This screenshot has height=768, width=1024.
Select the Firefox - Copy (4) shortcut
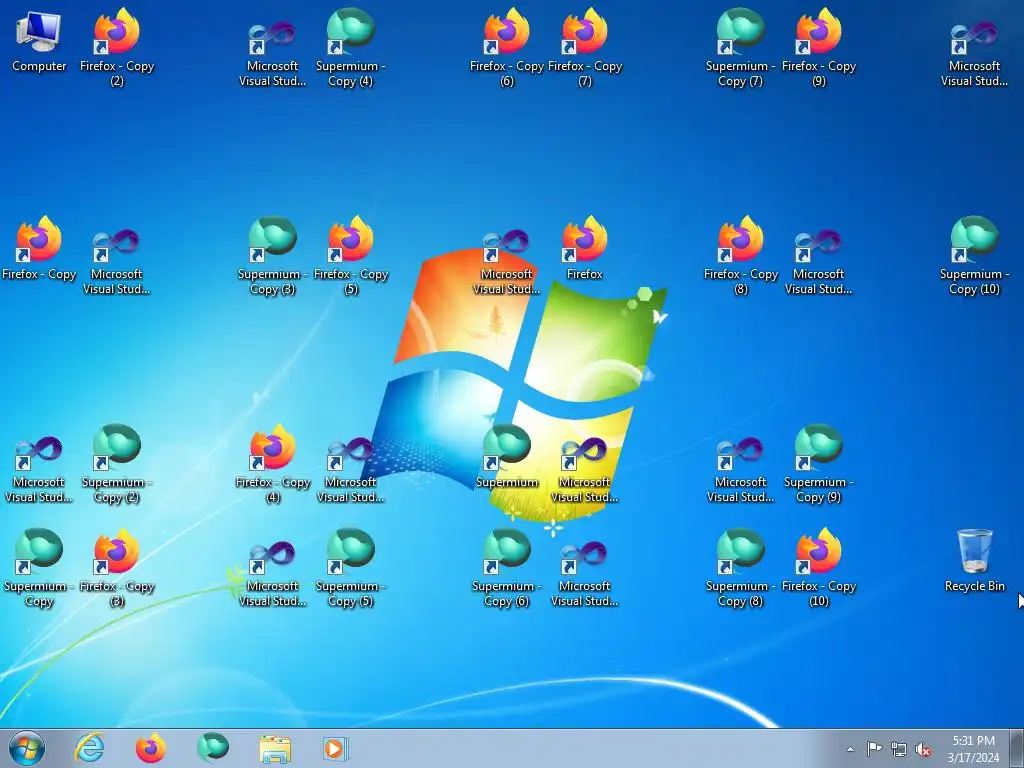tap(272, 464)
